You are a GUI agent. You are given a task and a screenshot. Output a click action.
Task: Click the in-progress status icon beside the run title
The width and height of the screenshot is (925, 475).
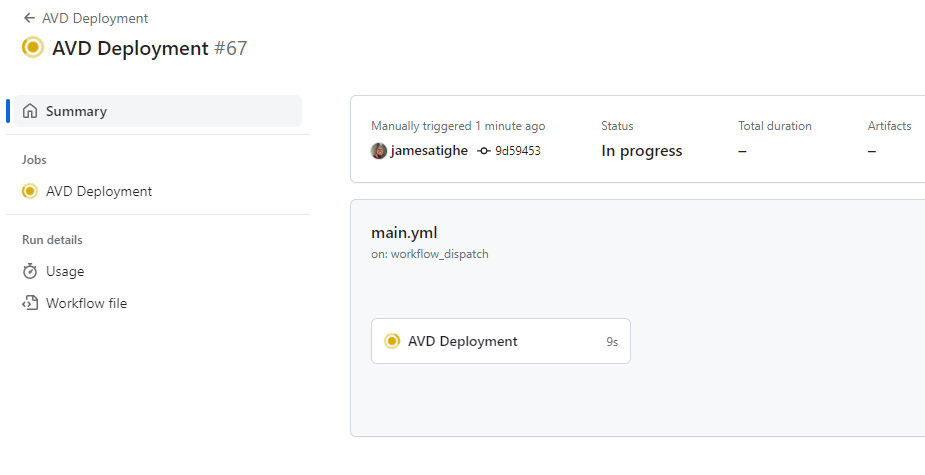[x=33, y=47]
